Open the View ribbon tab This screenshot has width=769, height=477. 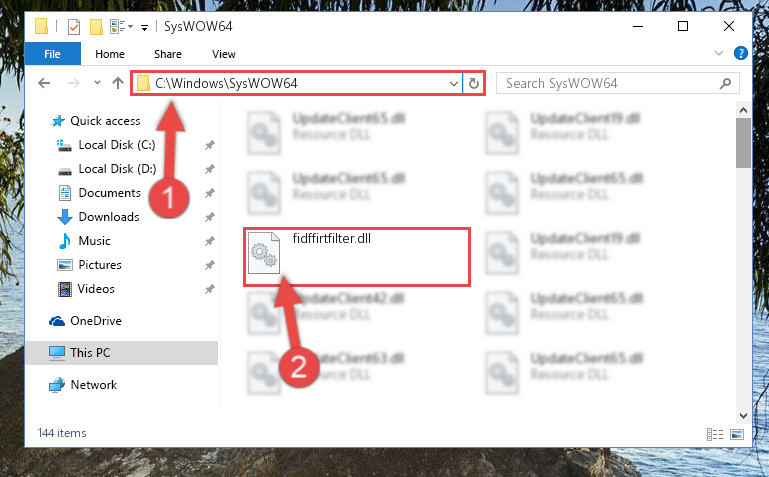click(224, 54)
